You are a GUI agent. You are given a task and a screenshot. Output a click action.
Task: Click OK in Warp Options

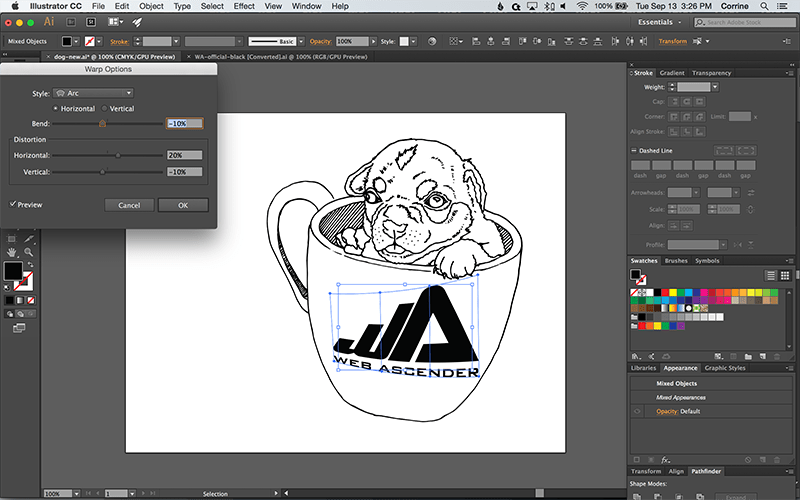tap(183, 205)
